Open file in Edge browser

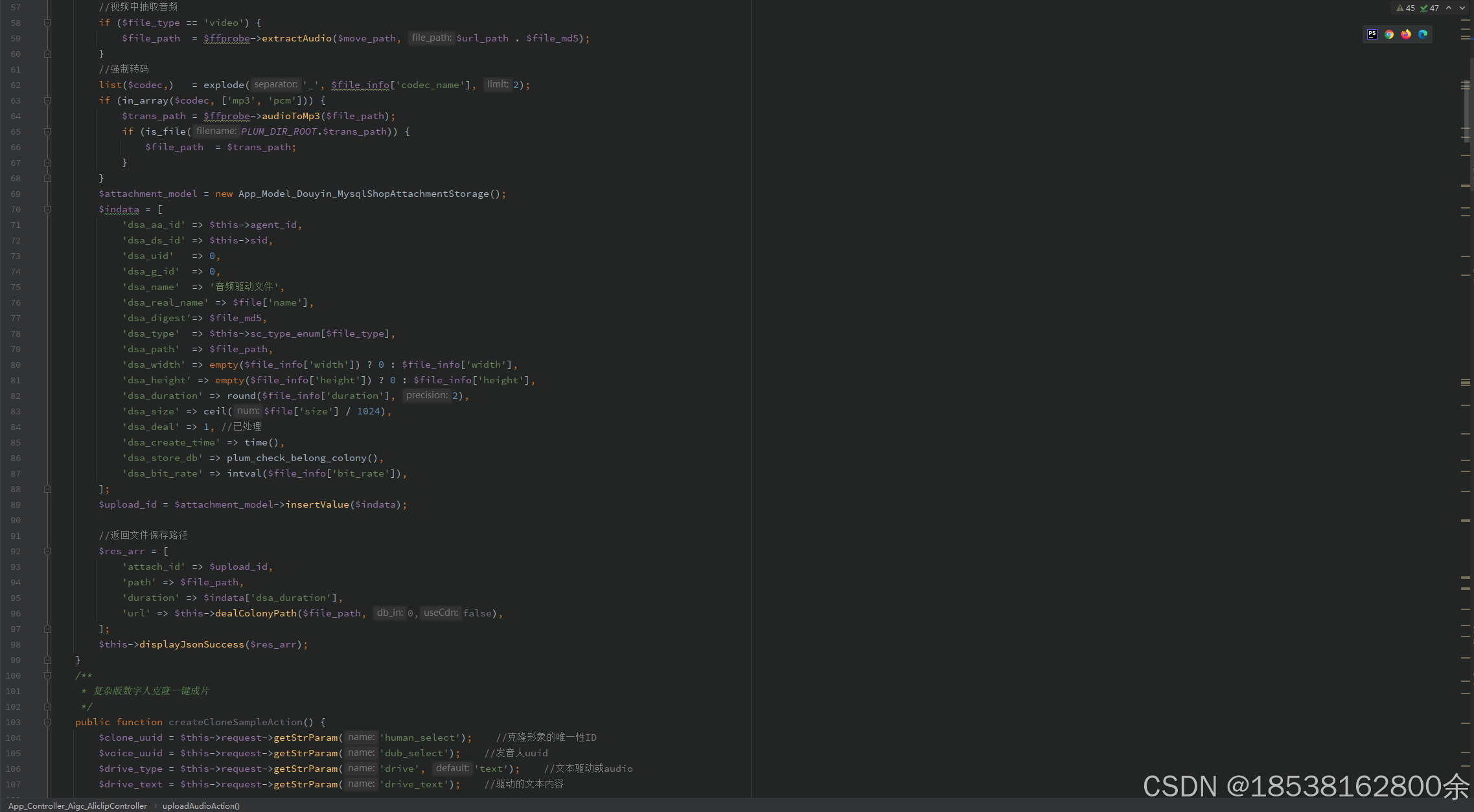click(1422, 34)
